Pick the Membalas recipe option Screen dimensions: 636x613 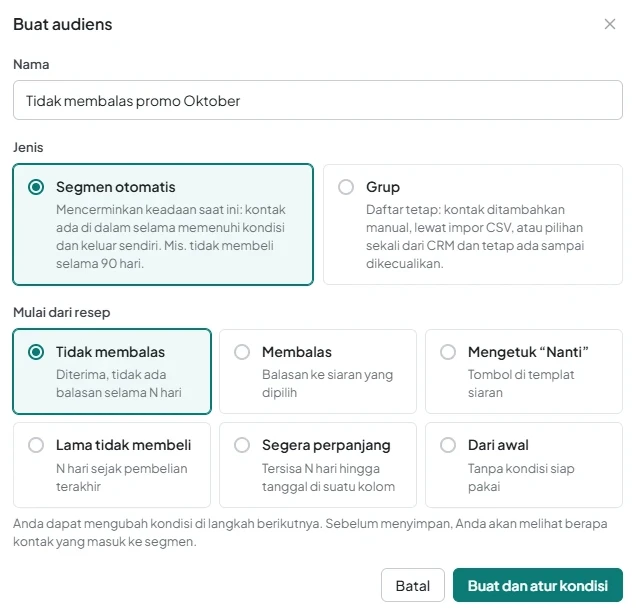coord(318,371)
